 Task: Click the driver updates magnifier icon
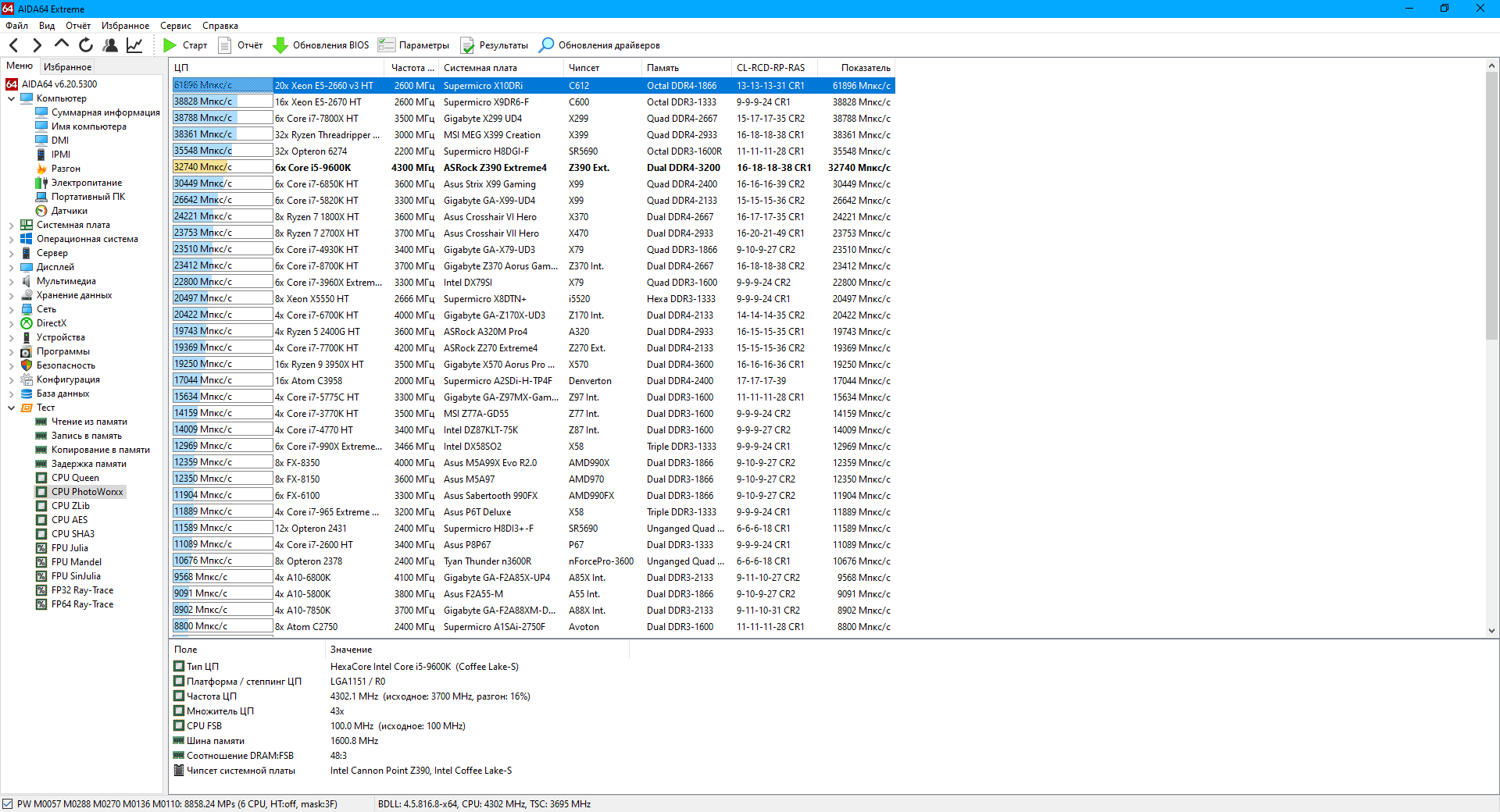[x=547, y=45]
